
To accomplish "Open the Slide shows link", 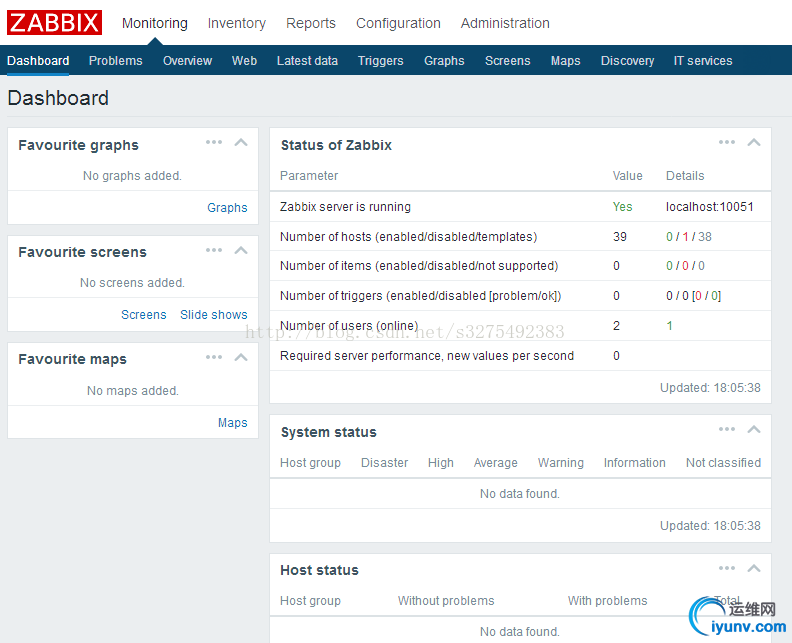I will click(x=214, y=315).
